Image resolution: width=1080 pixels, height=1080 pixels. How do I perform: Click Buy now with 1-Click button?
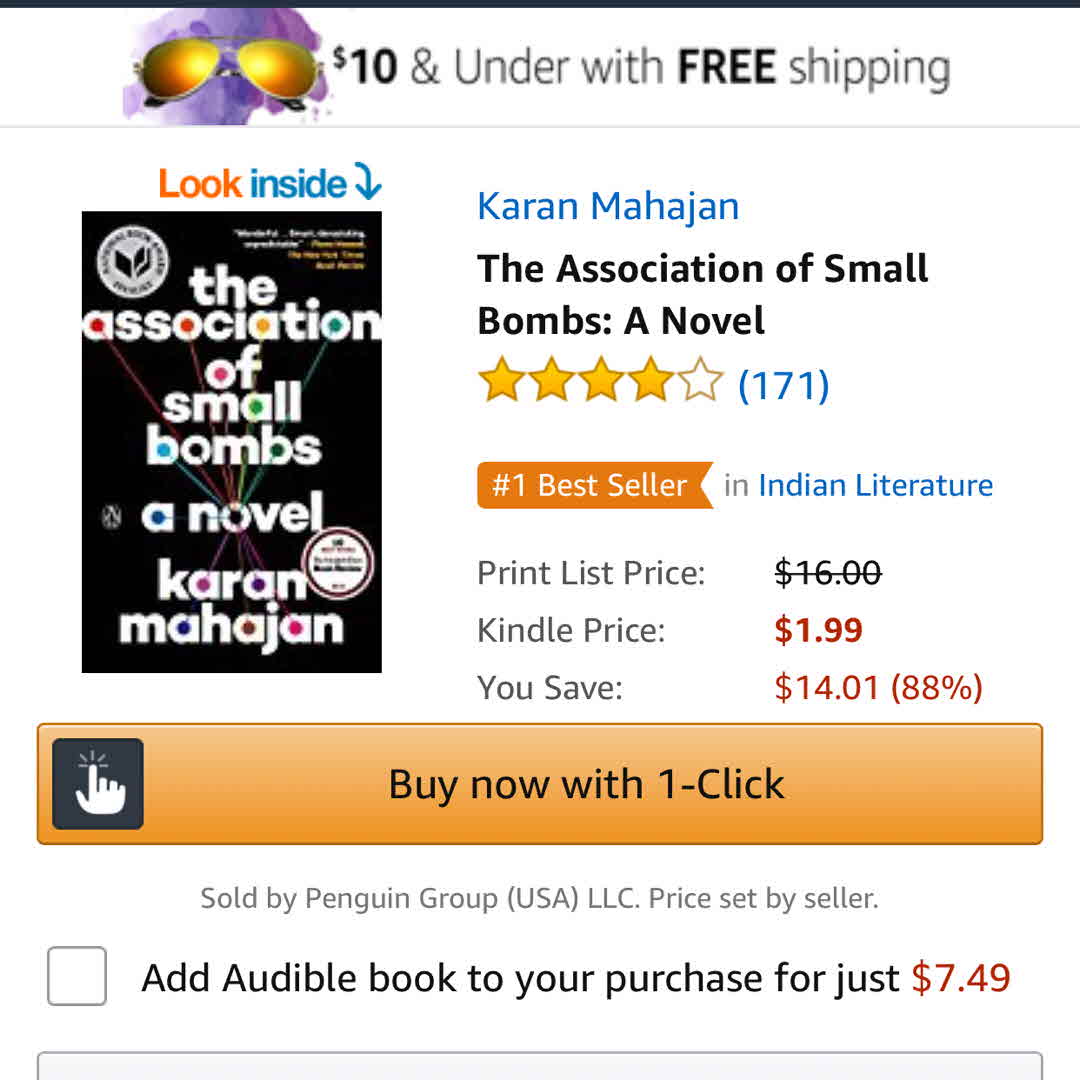[x=540, y=784]
